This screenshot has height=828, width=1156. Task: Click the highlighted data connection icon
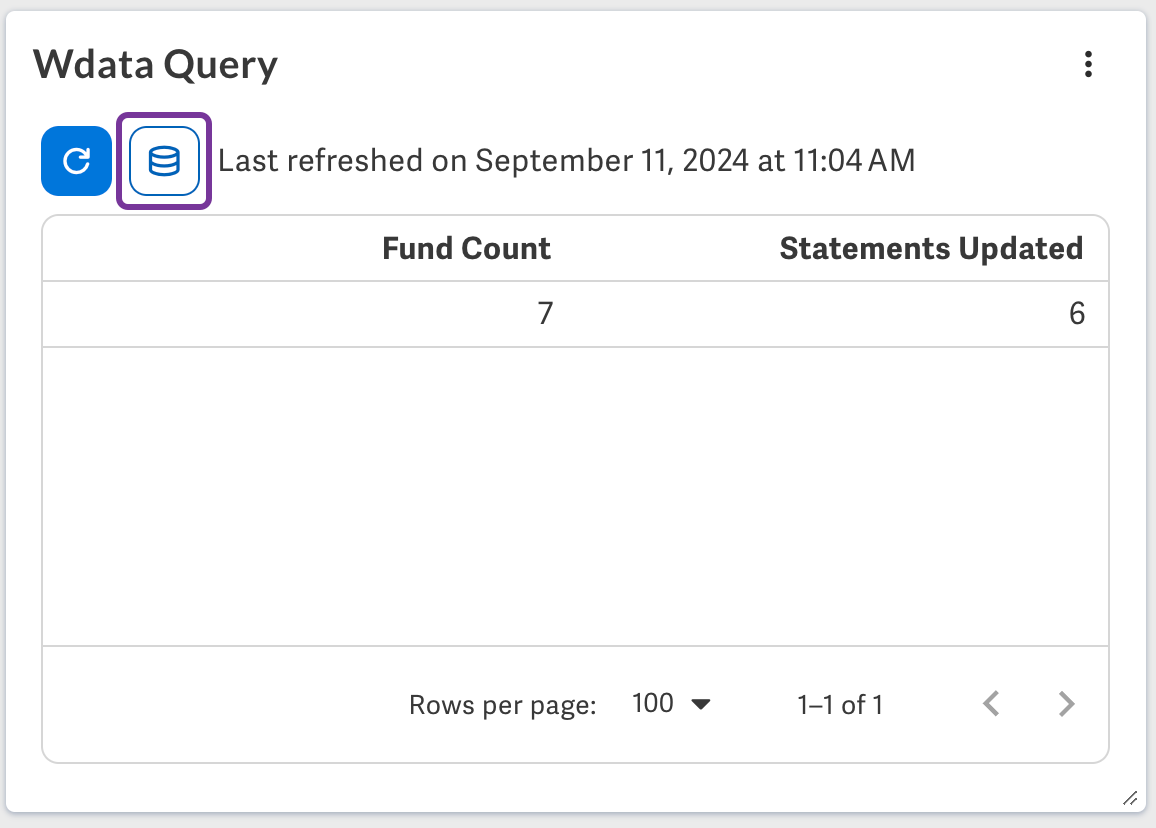point(163,161)
